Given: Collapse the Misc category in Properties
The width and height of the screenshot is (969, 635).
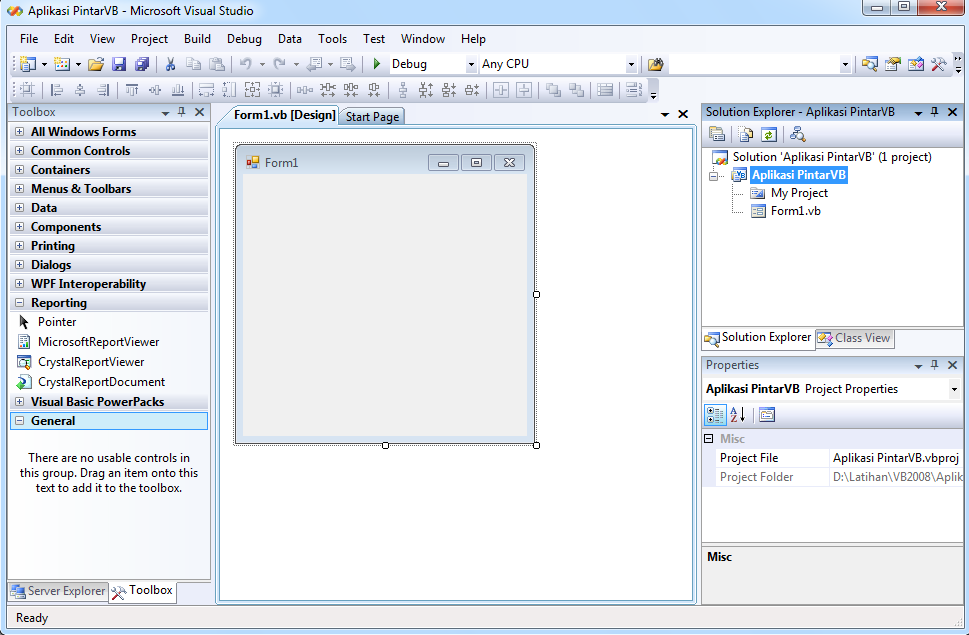Looking at the screenshot, I should click(709, 439).
